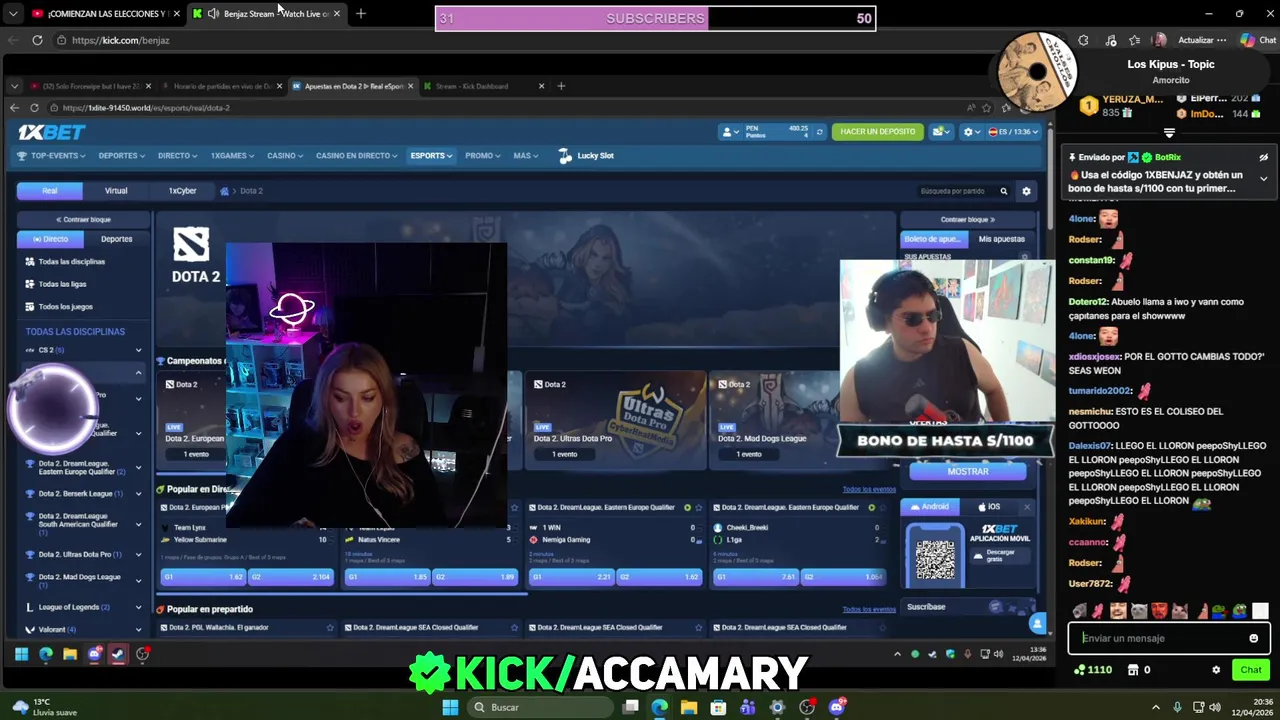Open the Windows Start button in the bottom taskbar
This screenshot has width=1280, height=720.
[x=450, y=707]
